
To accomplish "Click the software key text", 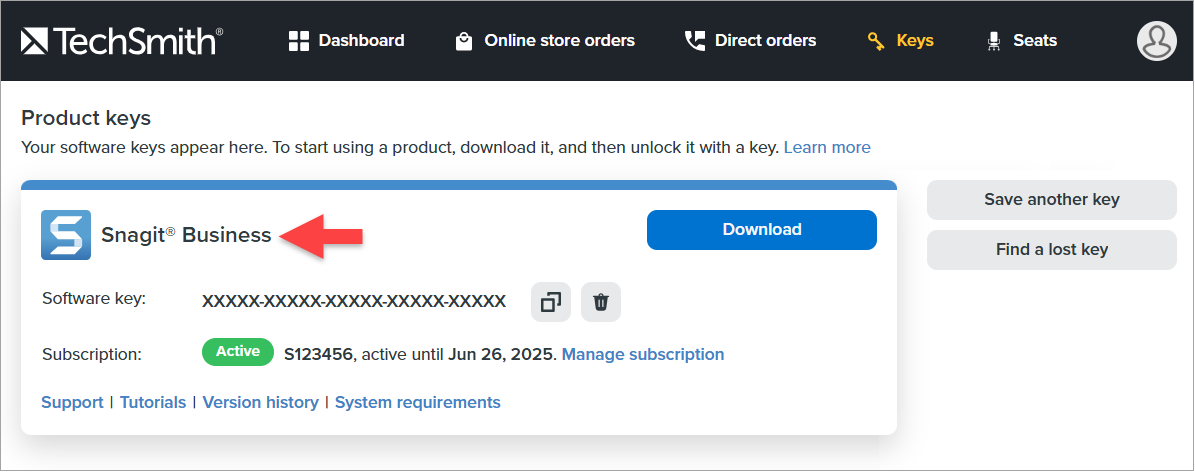I will 354,301.
